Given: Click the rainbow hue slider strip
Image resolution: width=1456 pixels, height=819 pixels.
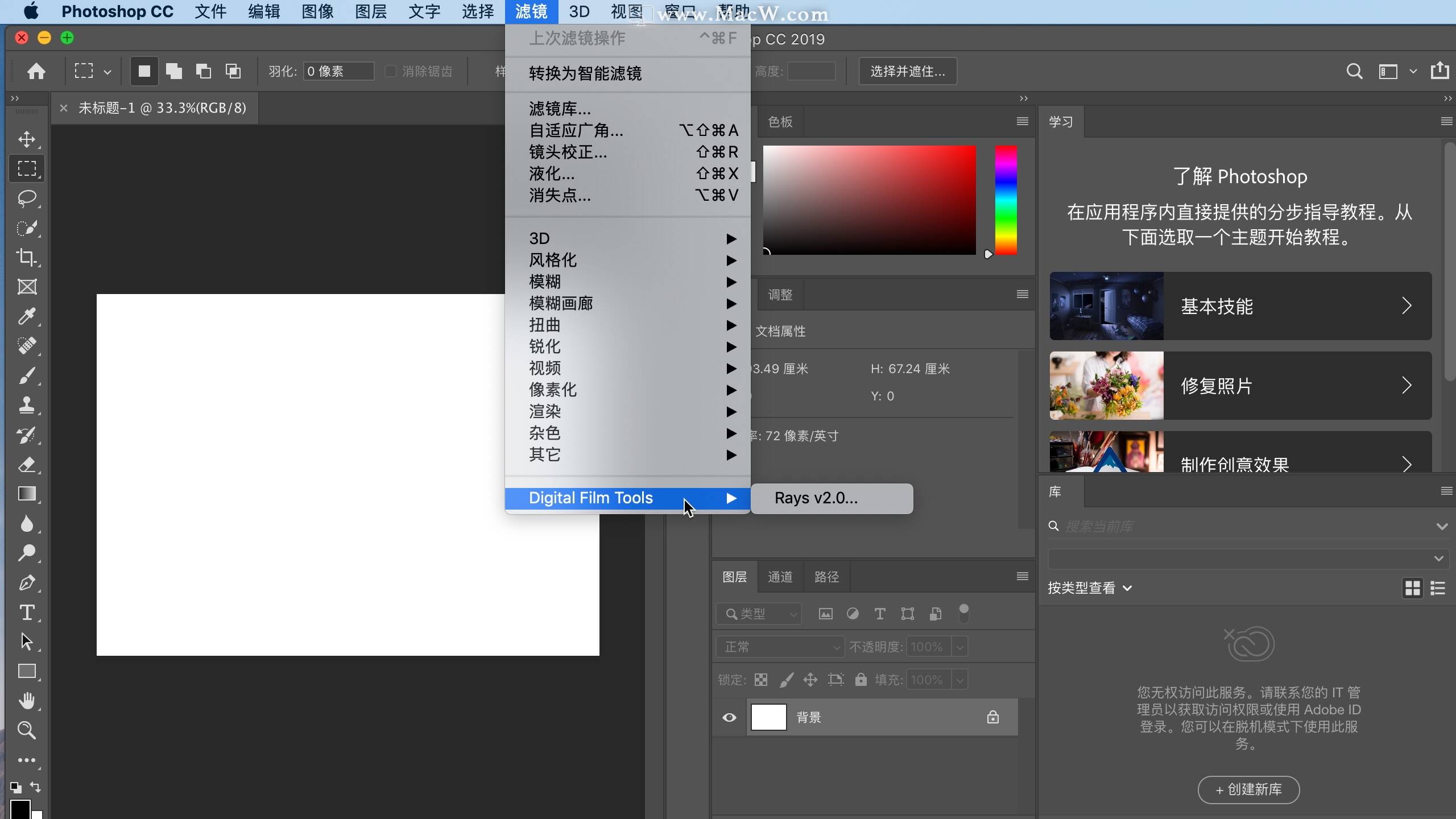Looking at the screenshot, I should click(x=1006, y=200).
